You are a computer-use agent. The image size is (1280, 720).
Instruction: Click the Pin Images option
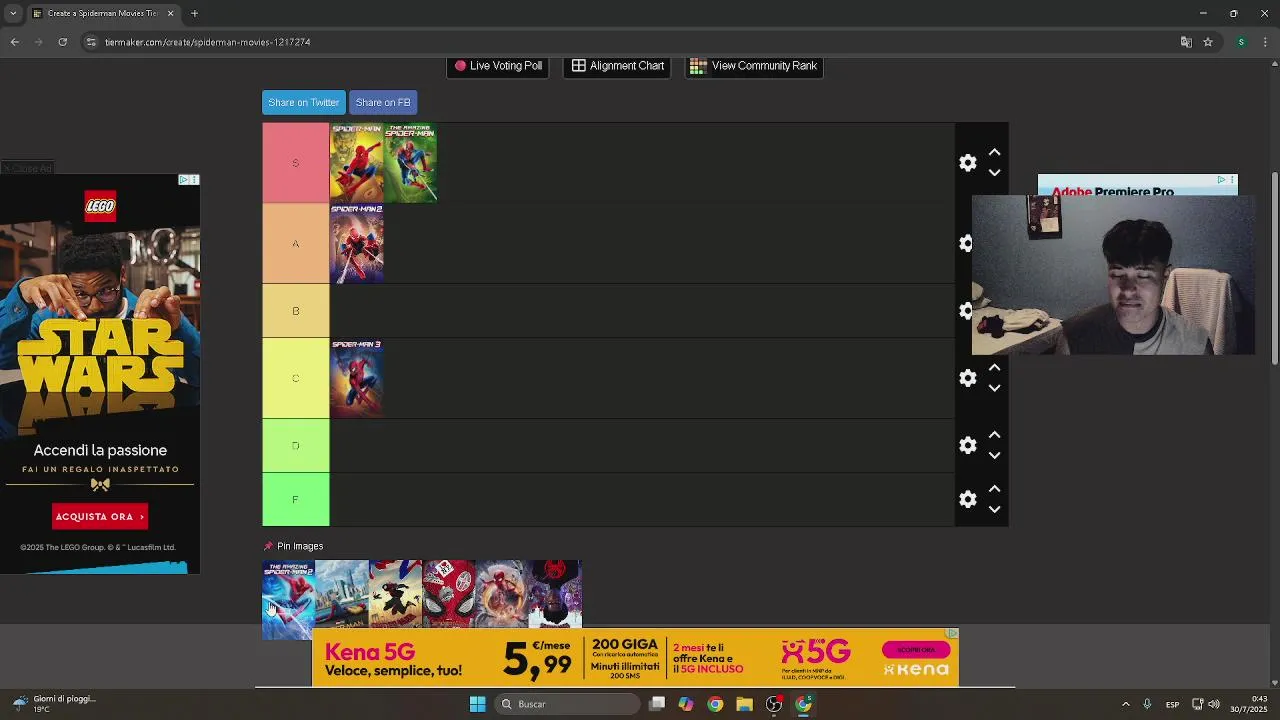(x=293, y=546)
